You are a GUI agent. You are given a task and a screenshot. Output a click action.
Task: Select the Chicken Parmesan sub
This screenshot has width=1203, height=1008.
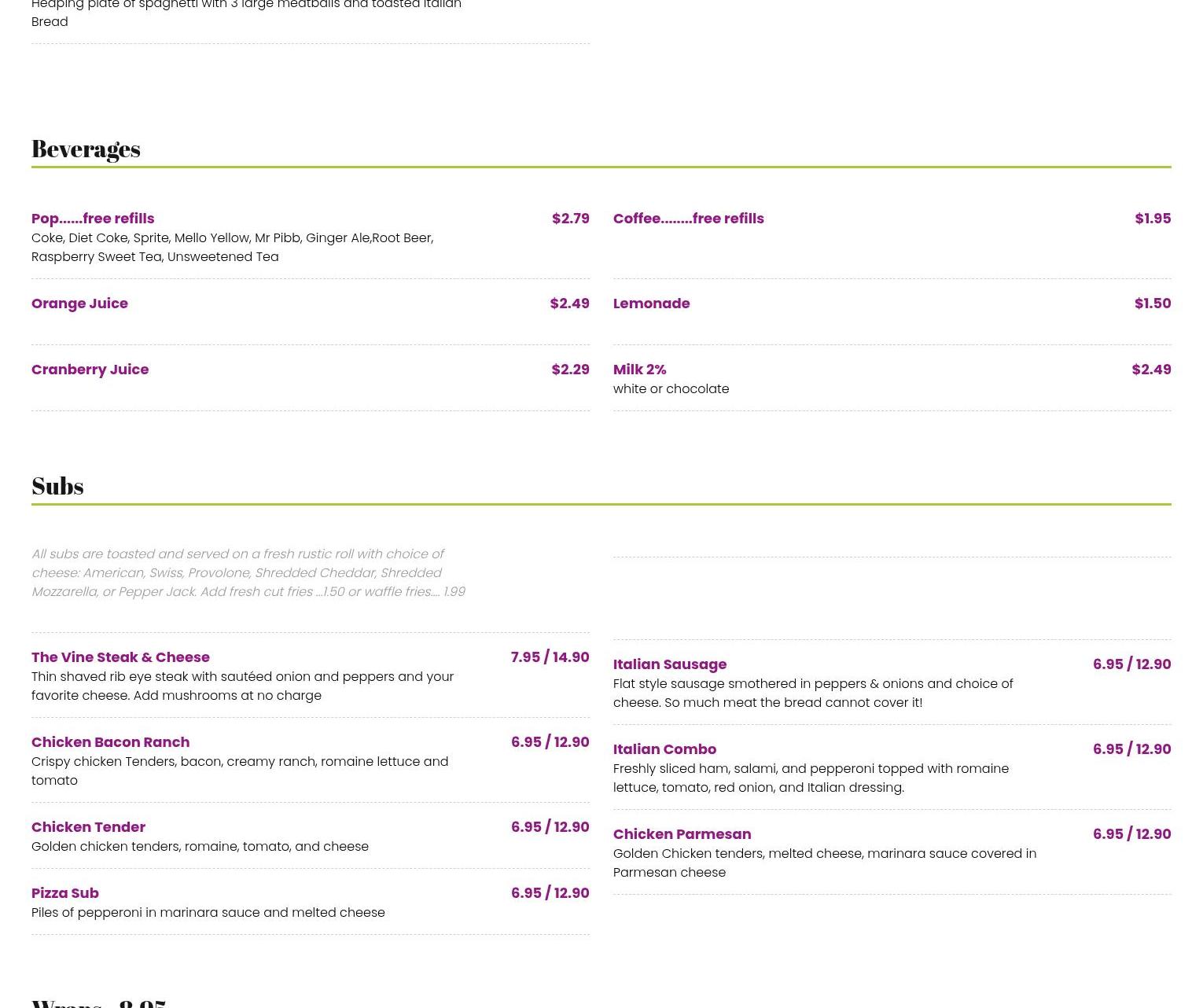tap(682, 833)
